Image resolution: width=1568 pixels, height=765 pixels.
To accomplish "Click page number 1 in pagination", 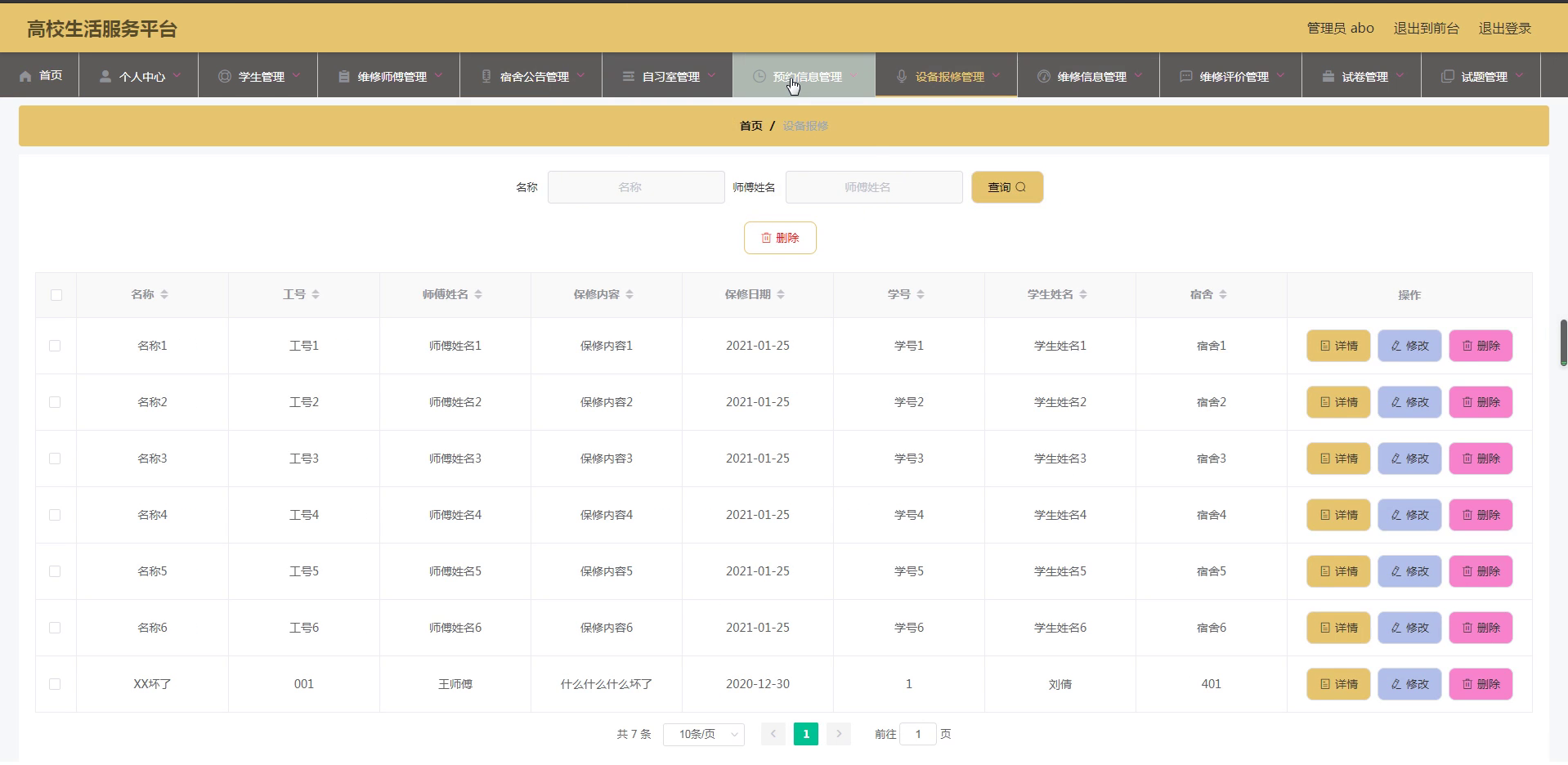I will click(806, 734).
